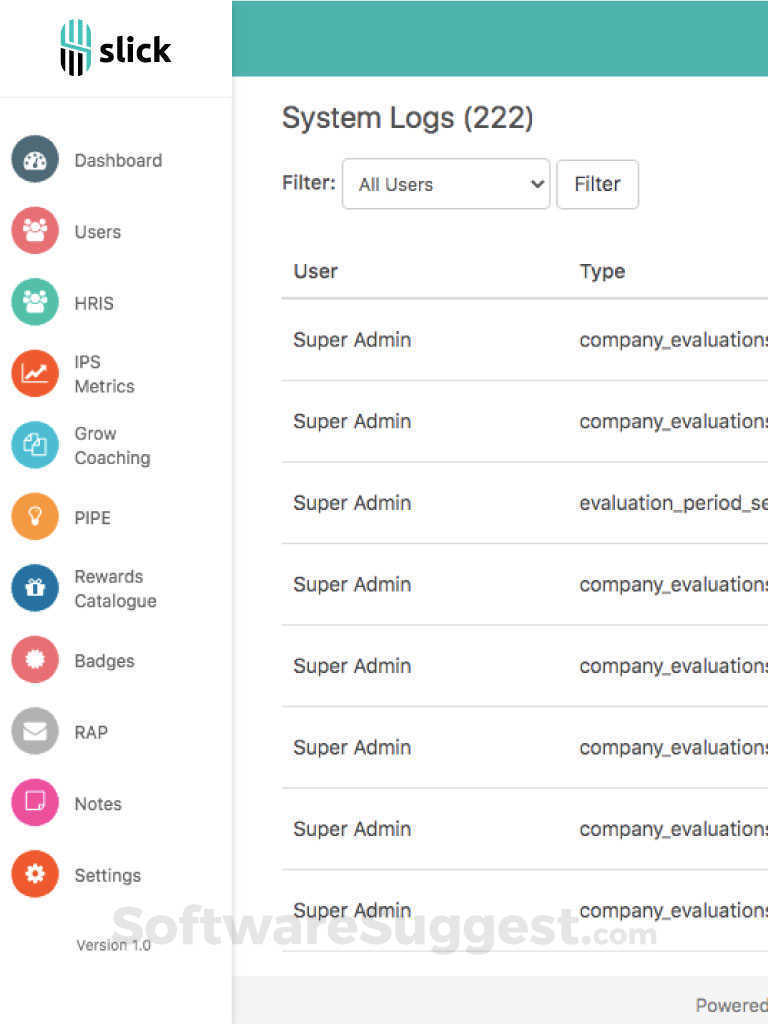
Task: Open the All Users filter dropdown
Action: [446, 184]
